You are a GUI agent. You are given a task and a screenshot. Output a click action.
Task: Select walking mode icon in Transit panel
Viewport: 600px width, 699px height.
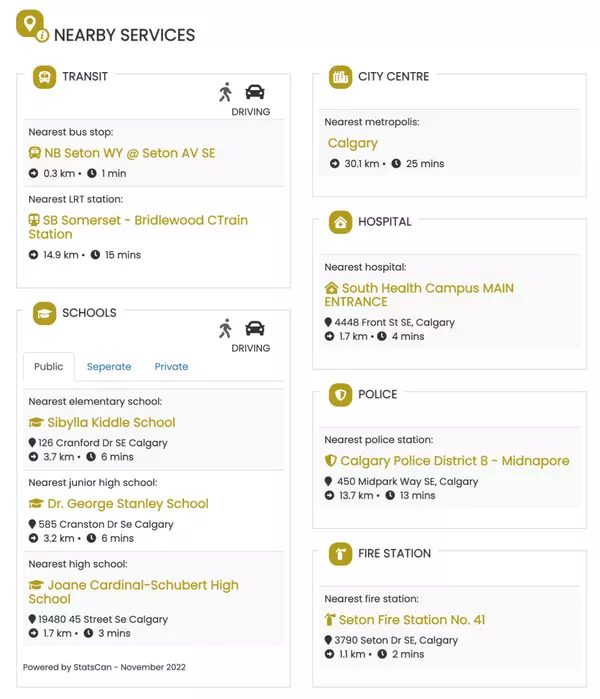pos(226,92)
